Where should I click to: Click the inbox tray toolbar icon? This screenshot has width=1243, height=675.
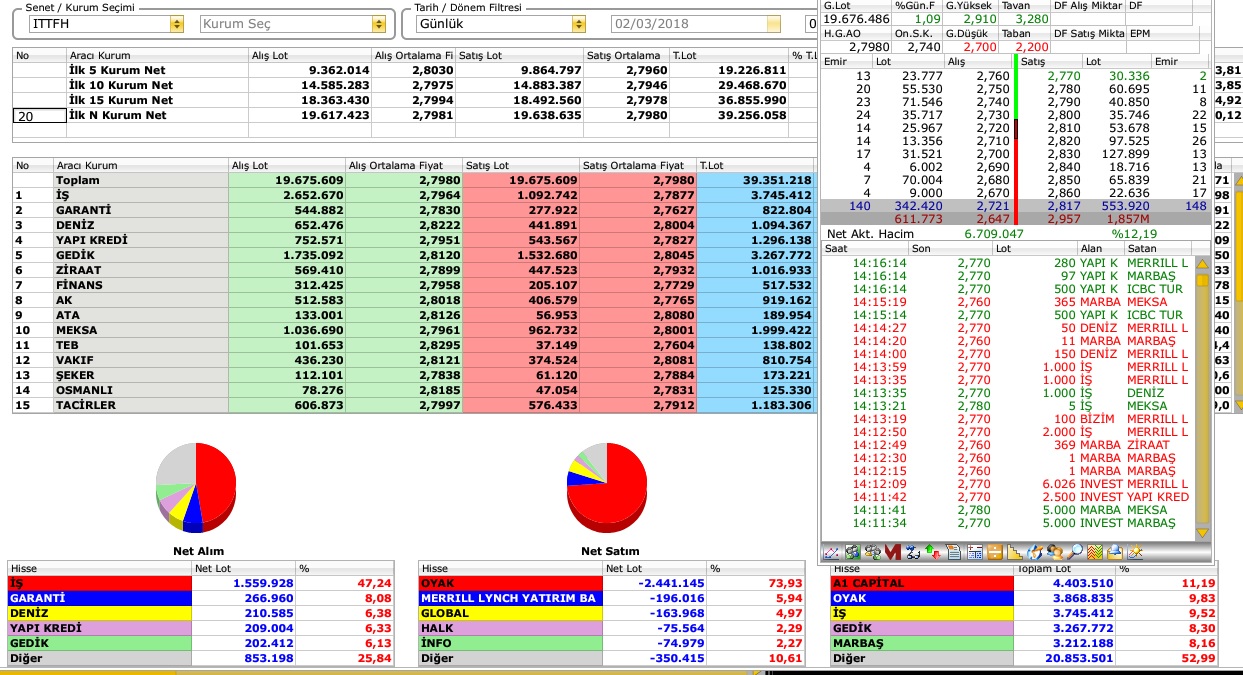tap(1116, 551)
